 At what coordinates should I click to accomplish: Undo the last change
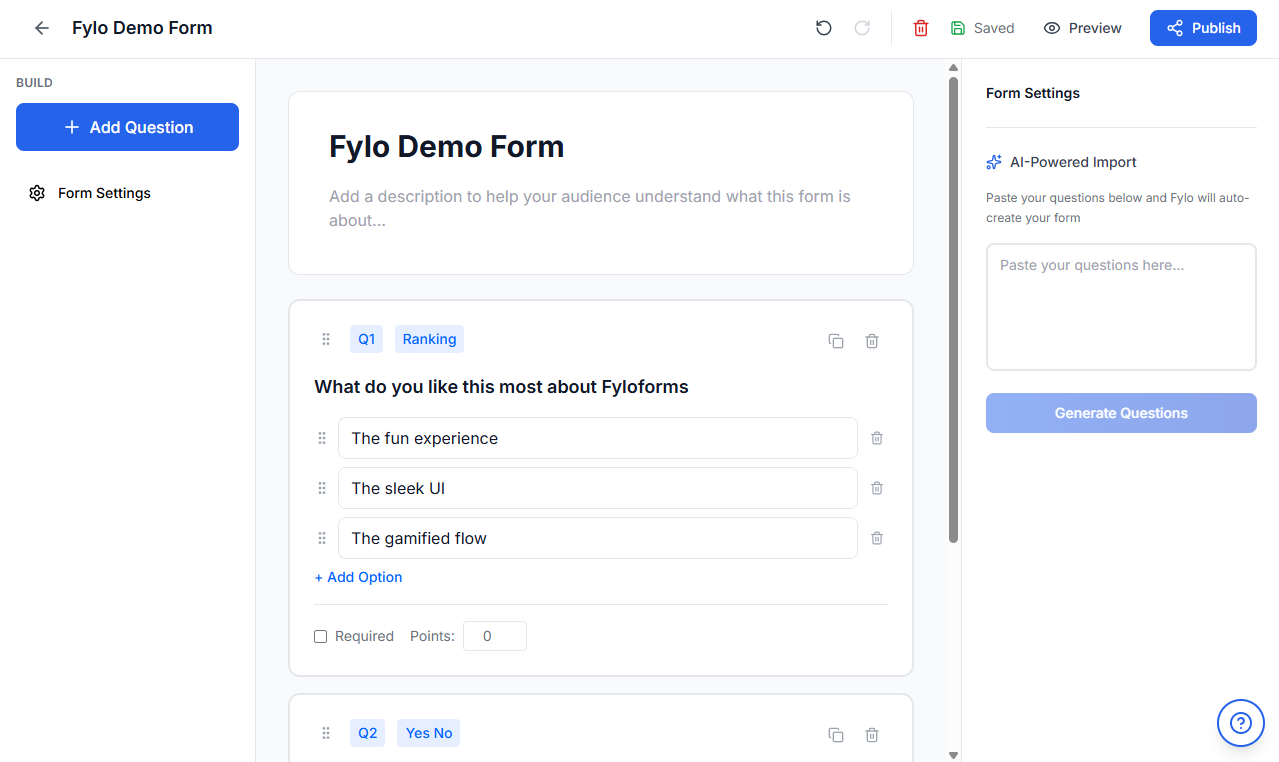point(822,28)
